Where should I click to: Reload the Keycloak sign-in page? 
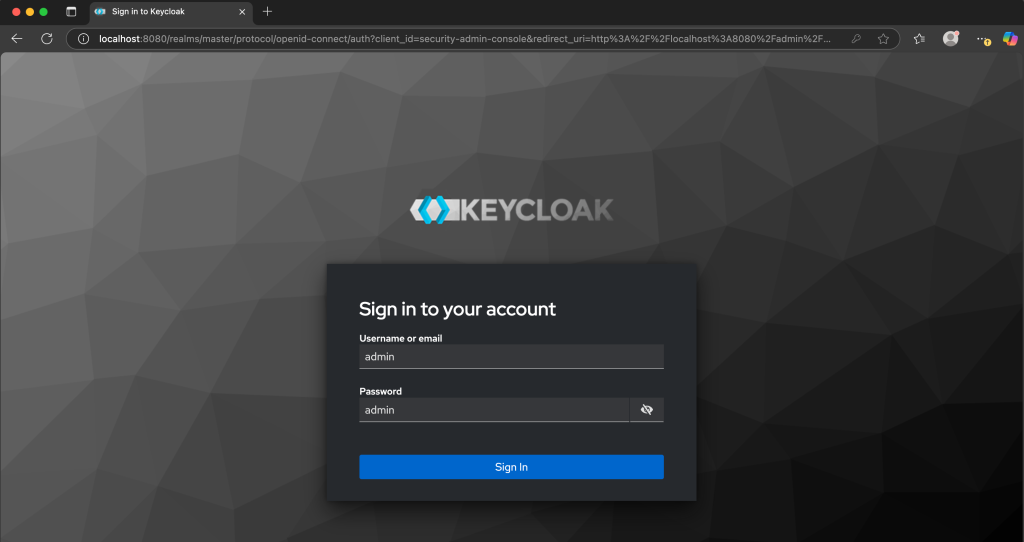(46, 39)
